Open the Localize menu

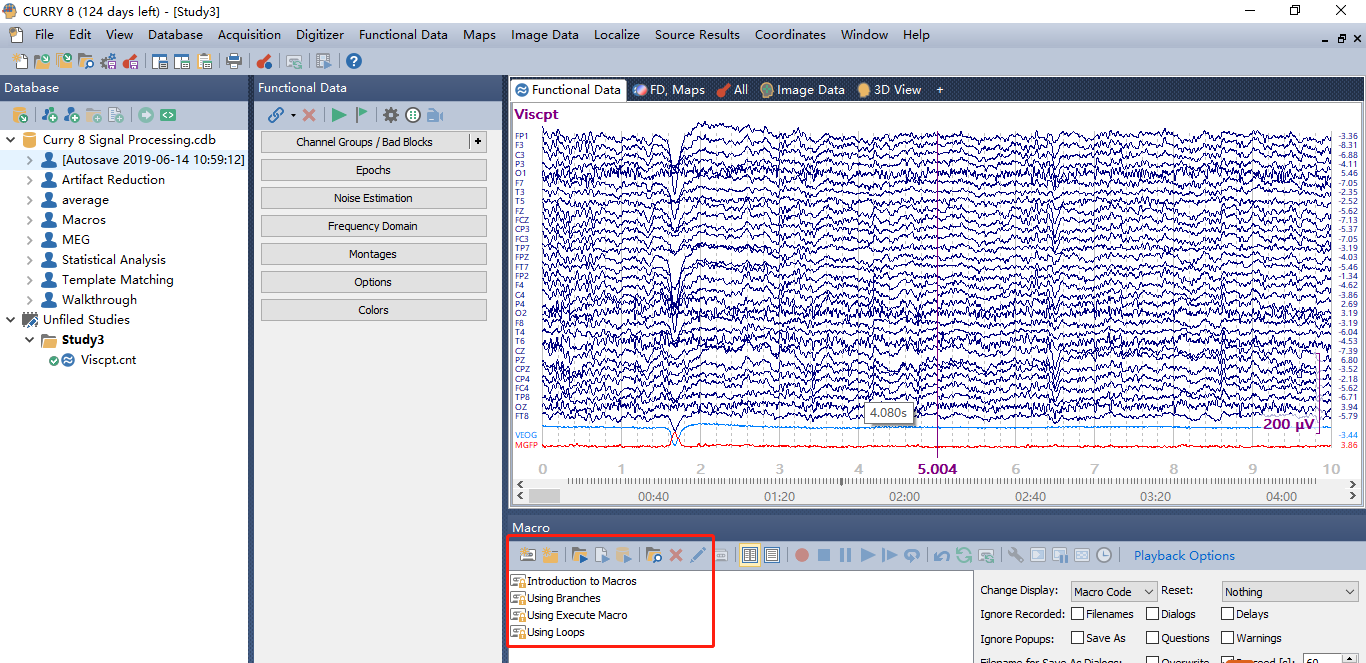pyautogui.click(x=616, y=34)
